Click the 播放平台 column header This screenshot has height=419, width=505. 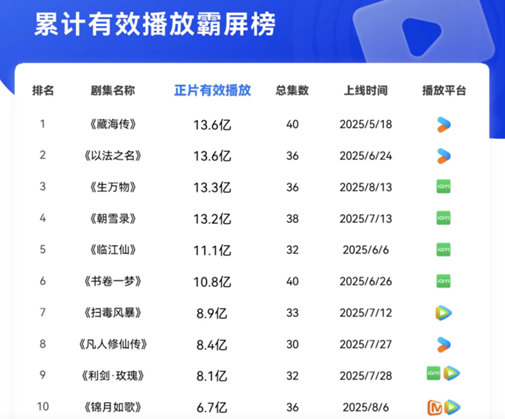tap(444, 90)
